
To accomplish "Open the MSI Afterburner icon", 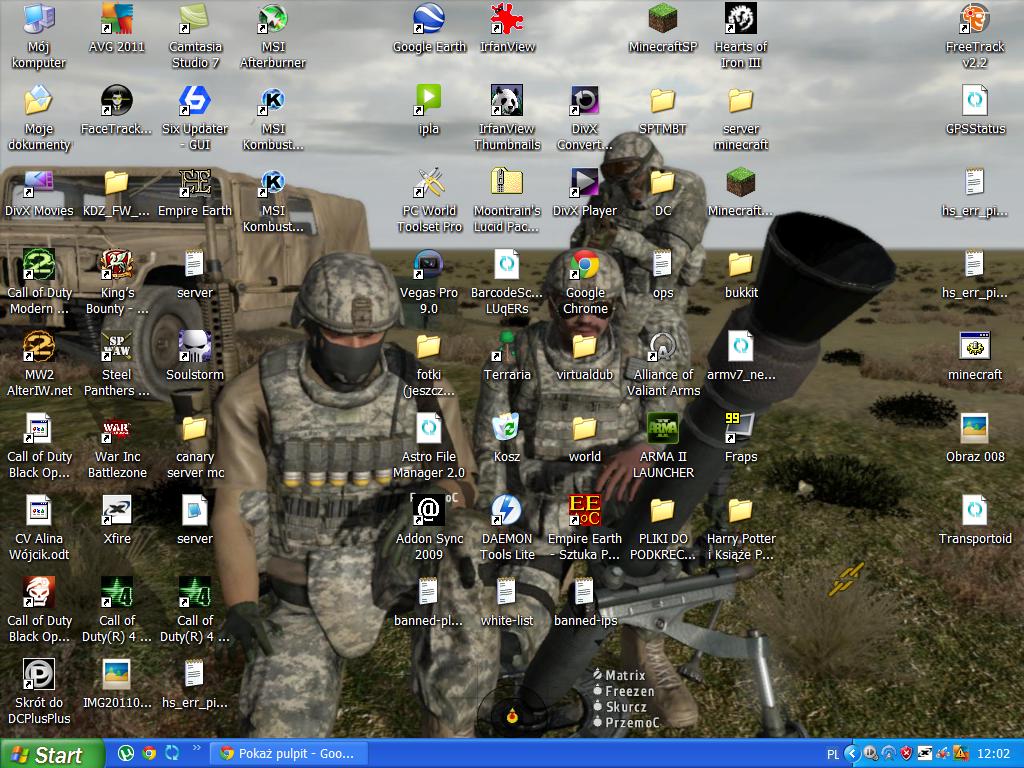I will coord(273,20).
